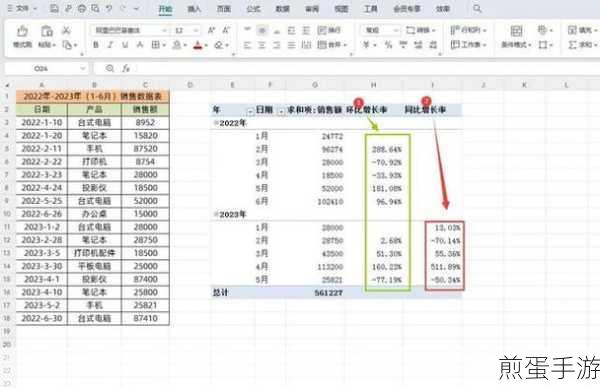Increase font size with the A+ icon
This screenshot has width=600, height=388.
pos(211,30)
